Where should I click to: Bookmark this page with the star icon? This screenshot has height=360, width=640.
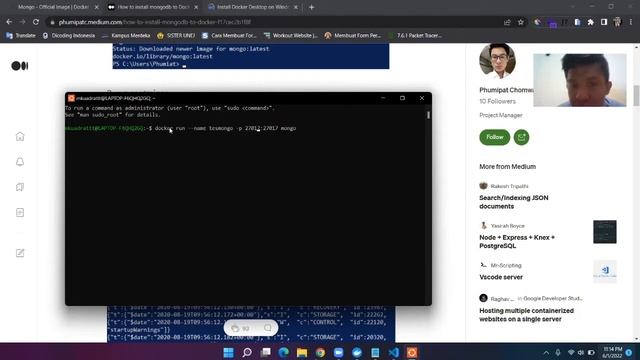click(x=521, y=22)
